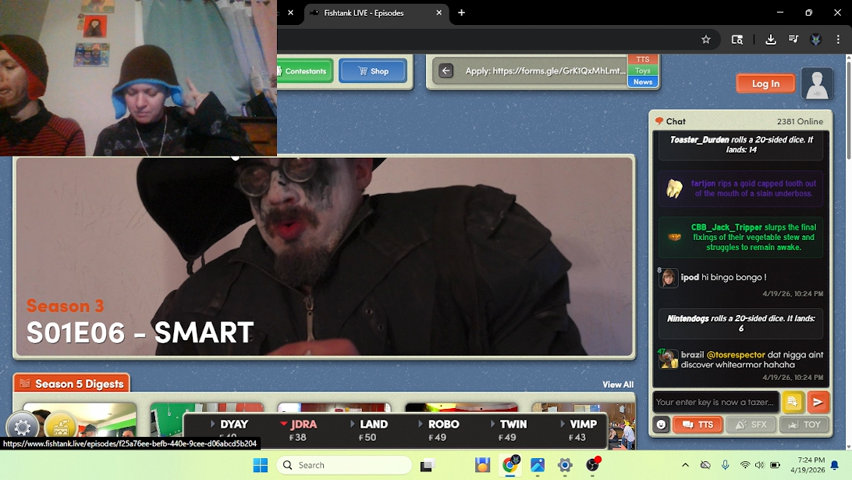Viewport: 852px width, 480px height.
Task: Open the Windows Start menu
Action: click(x=260, y=465)
